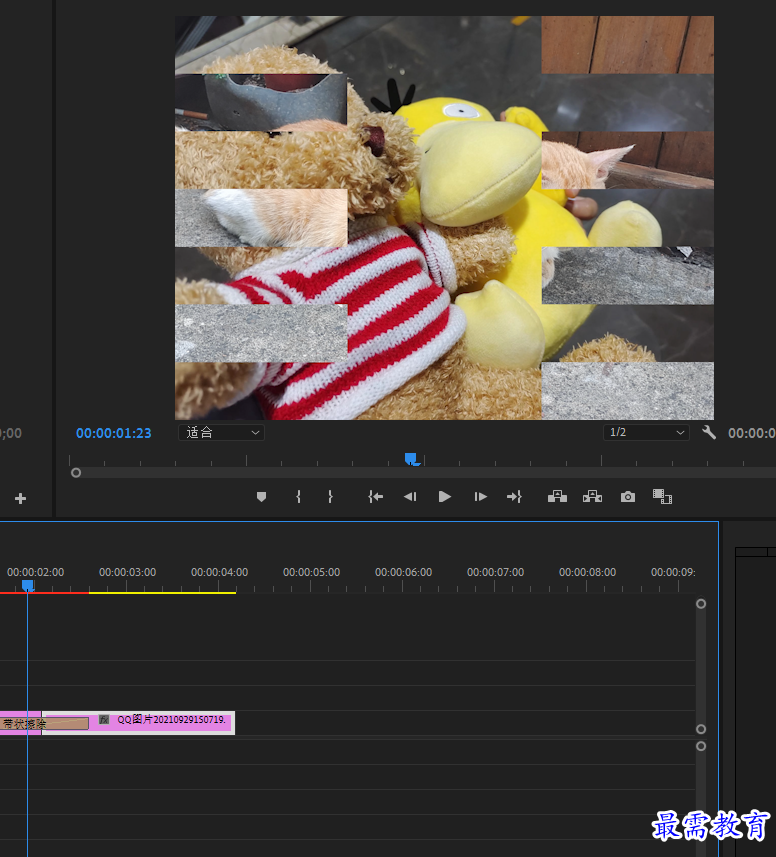Click the 00:00:07:00 ruler mark
The height and width of the screenshot is (857, 776).
pyautogui.click(x=496, y=572)
